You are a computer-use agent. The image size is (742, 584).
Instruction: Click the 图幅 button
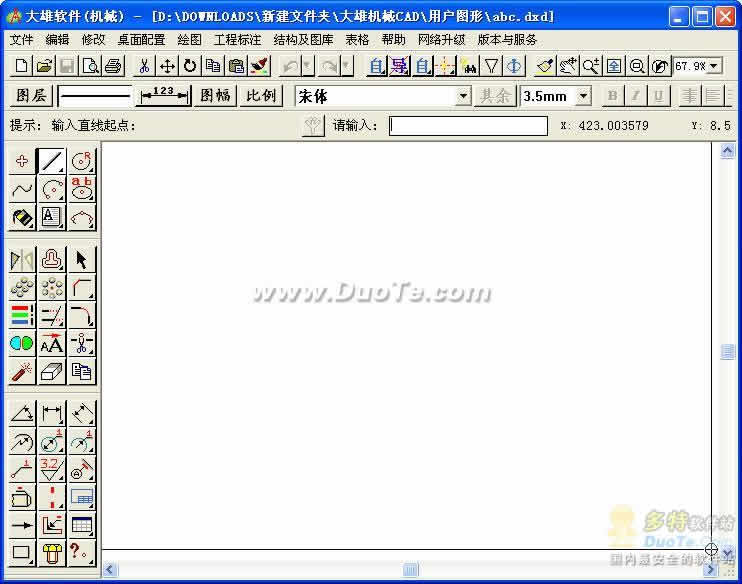[x=215, y=96]
